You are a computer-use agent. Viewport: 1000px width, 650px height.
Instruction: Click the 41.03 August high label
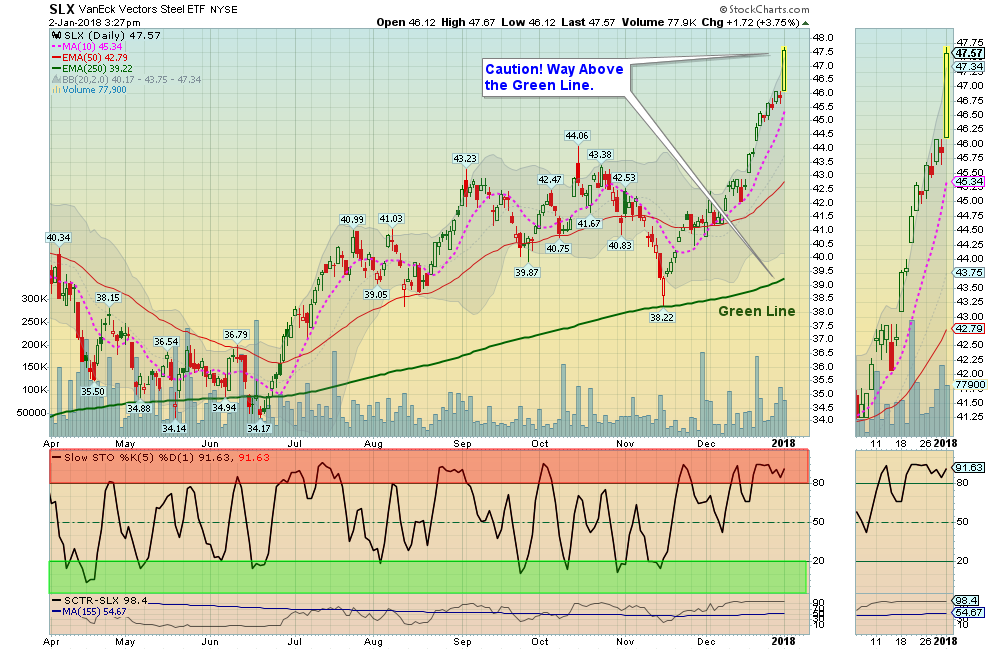click(x=391, y=218)
